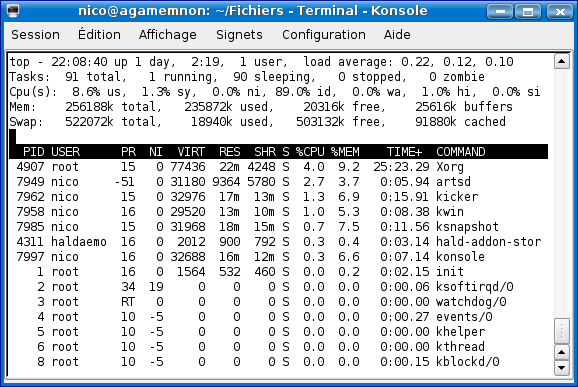Click the vertical scrollbar thumb

click(x=561, y=331)
